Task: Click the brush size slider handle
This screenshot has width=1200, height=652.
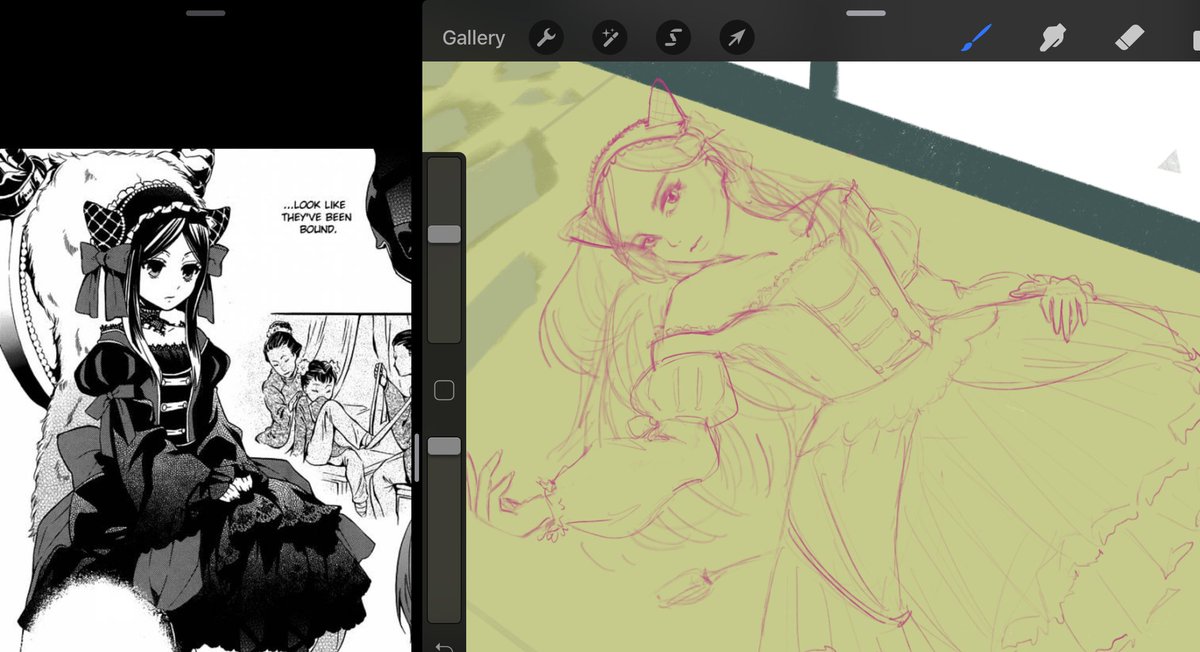Action: pos(444,234)
